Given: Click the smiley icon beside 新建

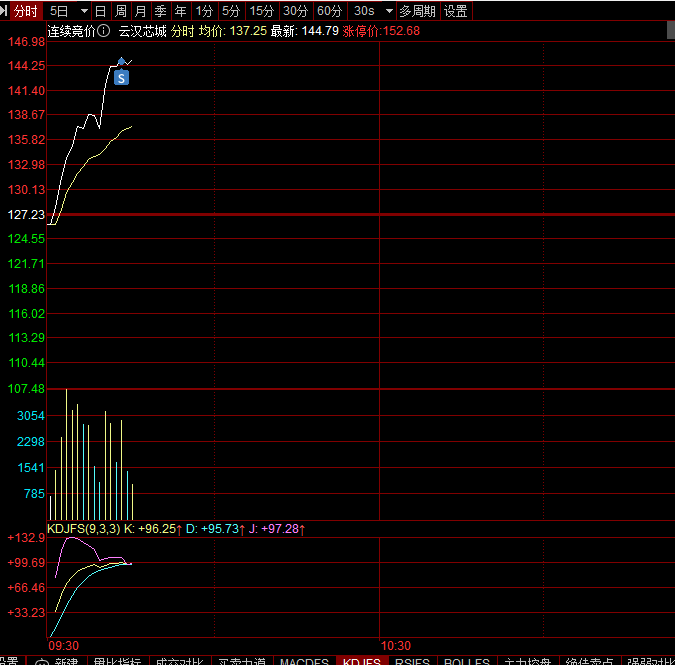Looking at the screenshot, I should tap(42, 662).
